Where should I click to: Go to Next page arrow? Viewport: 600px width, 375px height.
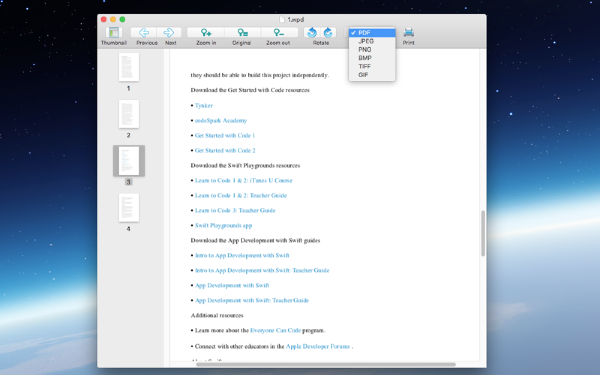(x=169, y=33)
